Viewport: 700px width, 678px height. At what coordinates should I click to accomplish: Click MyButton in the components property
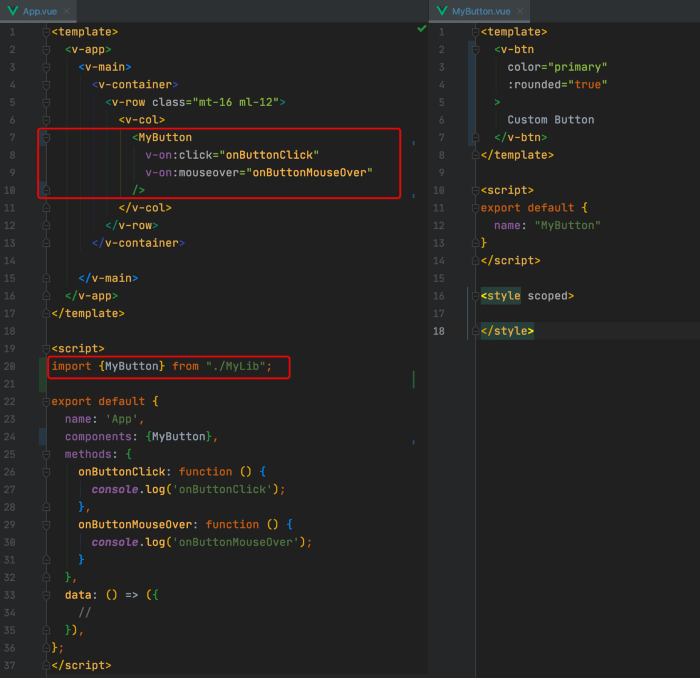pos(179,437)
